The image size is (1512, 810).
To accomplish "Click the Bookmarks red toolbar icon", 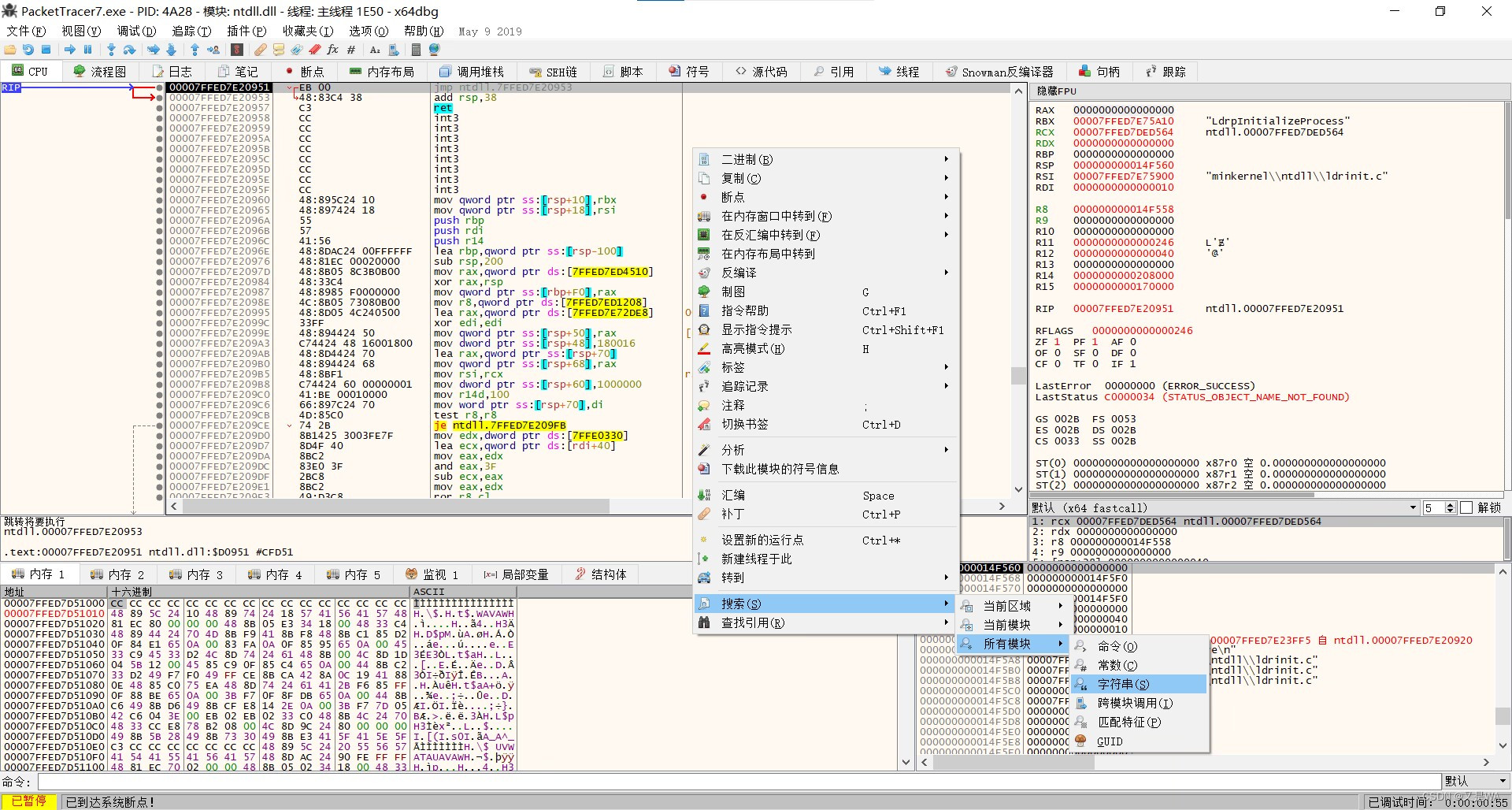I will coord(314,50).
